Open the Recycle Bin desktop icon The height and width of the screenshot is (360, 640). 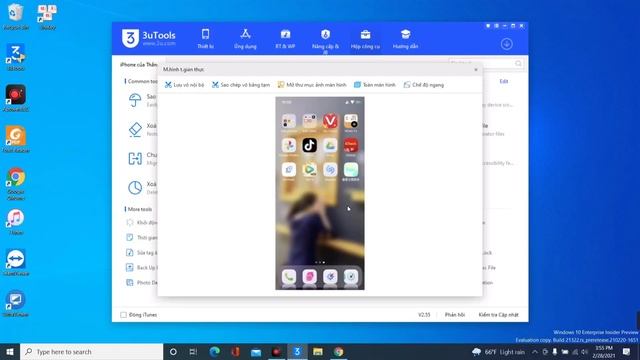pos(16,17)
